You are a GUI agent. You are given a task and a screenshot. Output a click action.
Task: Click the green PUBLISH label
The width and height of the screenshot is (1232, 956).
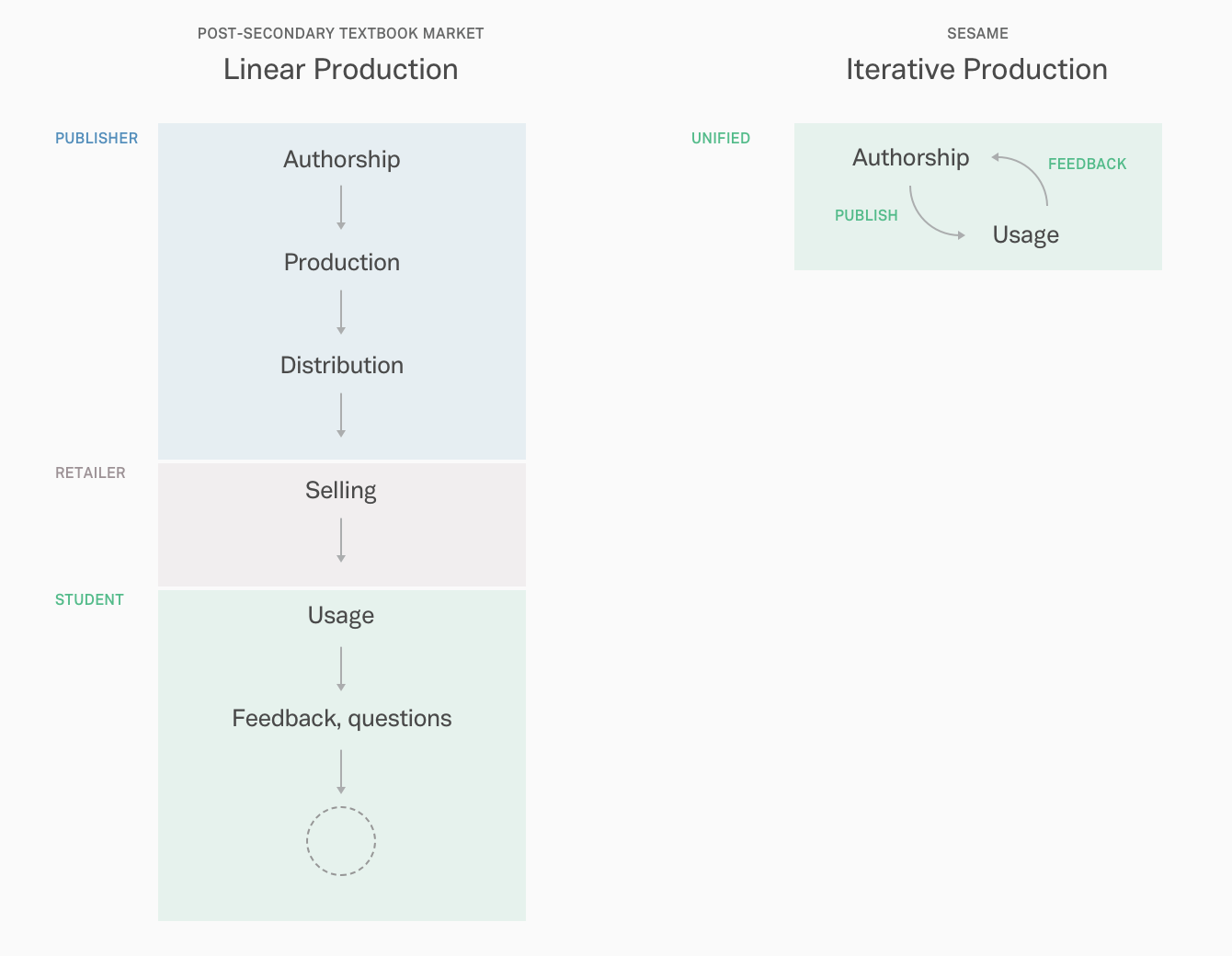[866, 215]
